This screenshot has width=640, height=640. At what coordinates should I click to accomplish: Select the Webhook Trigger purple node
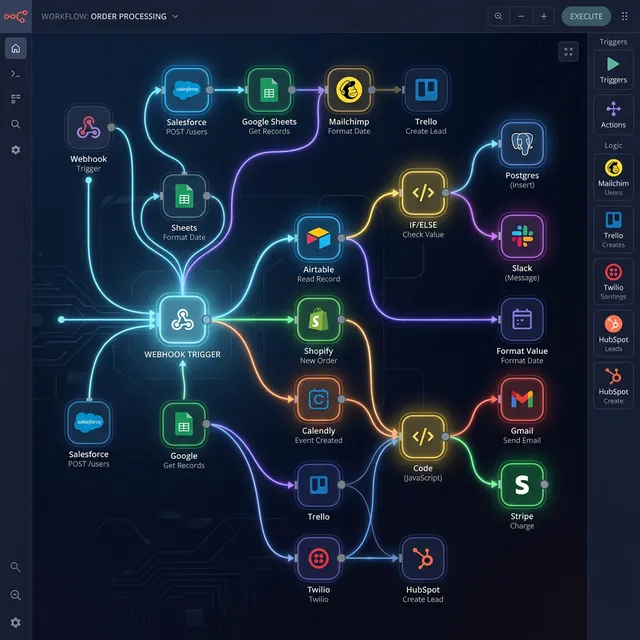89,127
